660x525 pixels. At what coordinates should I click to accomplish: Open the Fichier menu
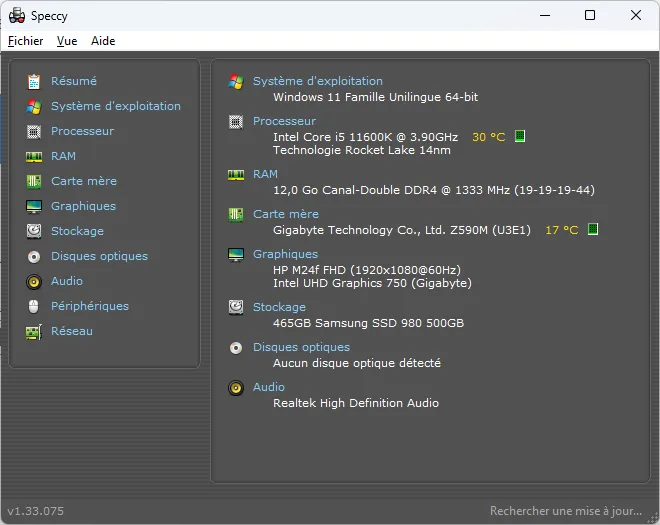pos(26,41)
